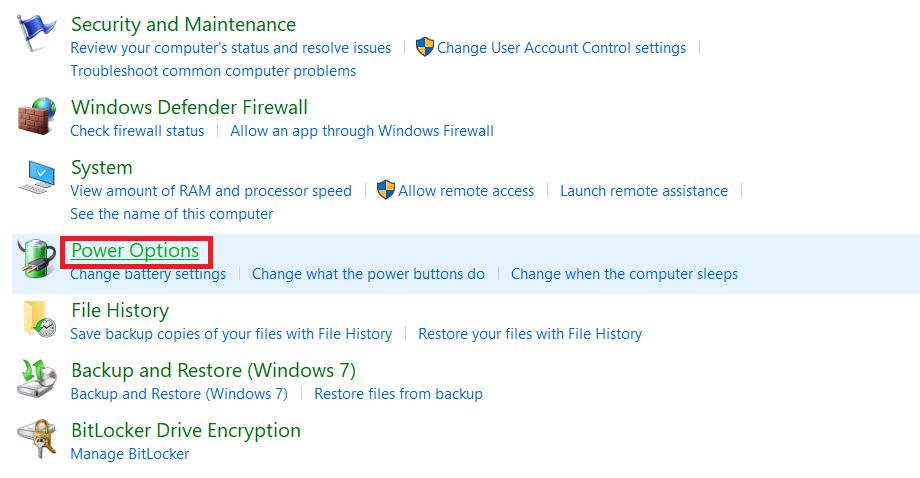The image size is (920, 478).
Task: Open Troubleshoot common computer problems link
Action: click(213, 71)
